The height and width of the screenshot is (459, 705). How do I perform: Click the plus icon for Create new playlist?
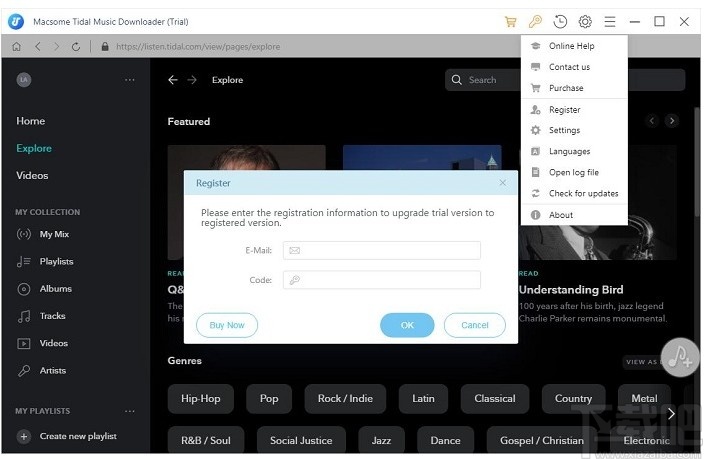(x=24, y=437)
